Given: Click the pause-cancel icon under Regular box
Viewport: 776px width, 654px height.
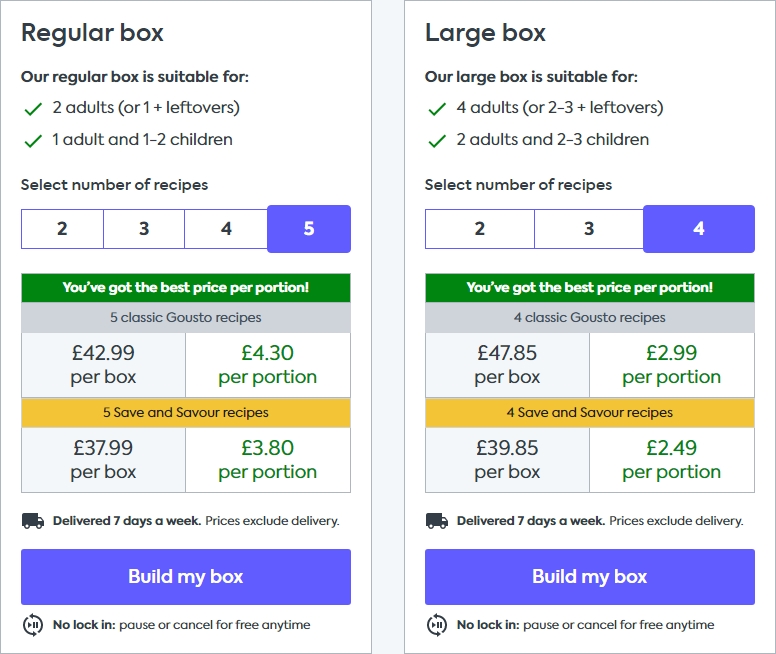Looking at the screenshot, I should (33, 625).
